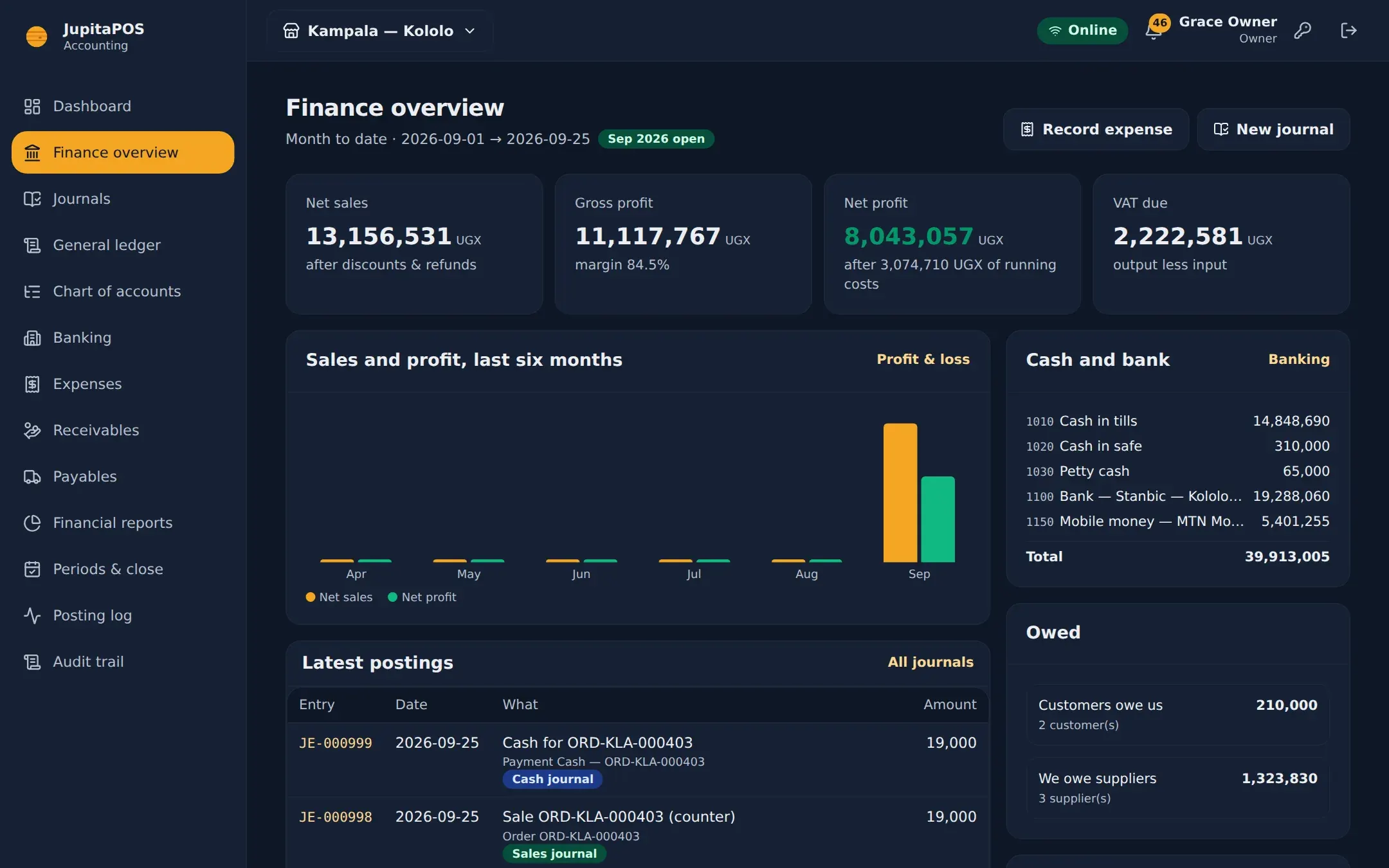Click the Journals book icon
This screenshot has height=868, width=1389.
[32, 199]
